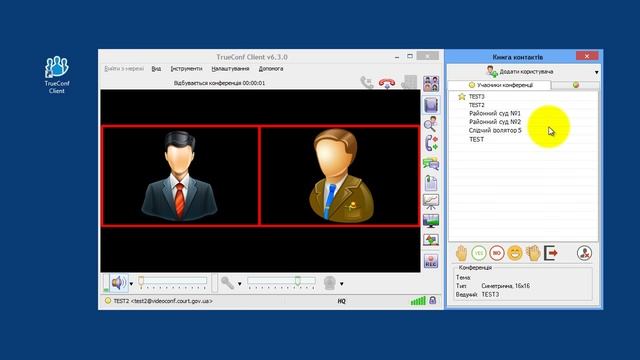Image resolution: width=640 pixels, height=360 pixels.
Task: Select the left businessman video tile
Action: [x=180, y=176]
